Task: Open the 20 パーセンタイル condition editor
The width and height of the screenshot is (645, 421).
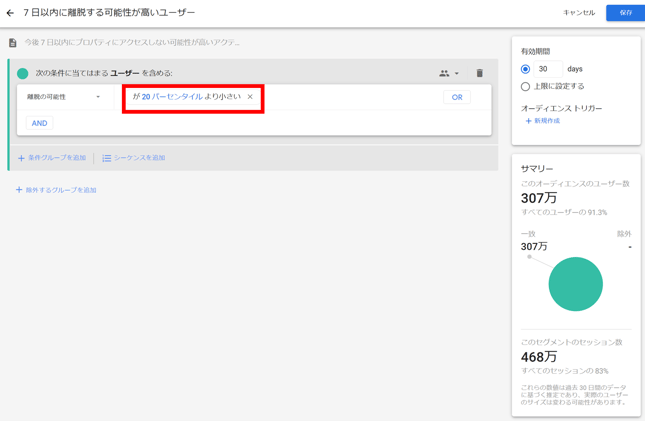Action: coord(186,97)
